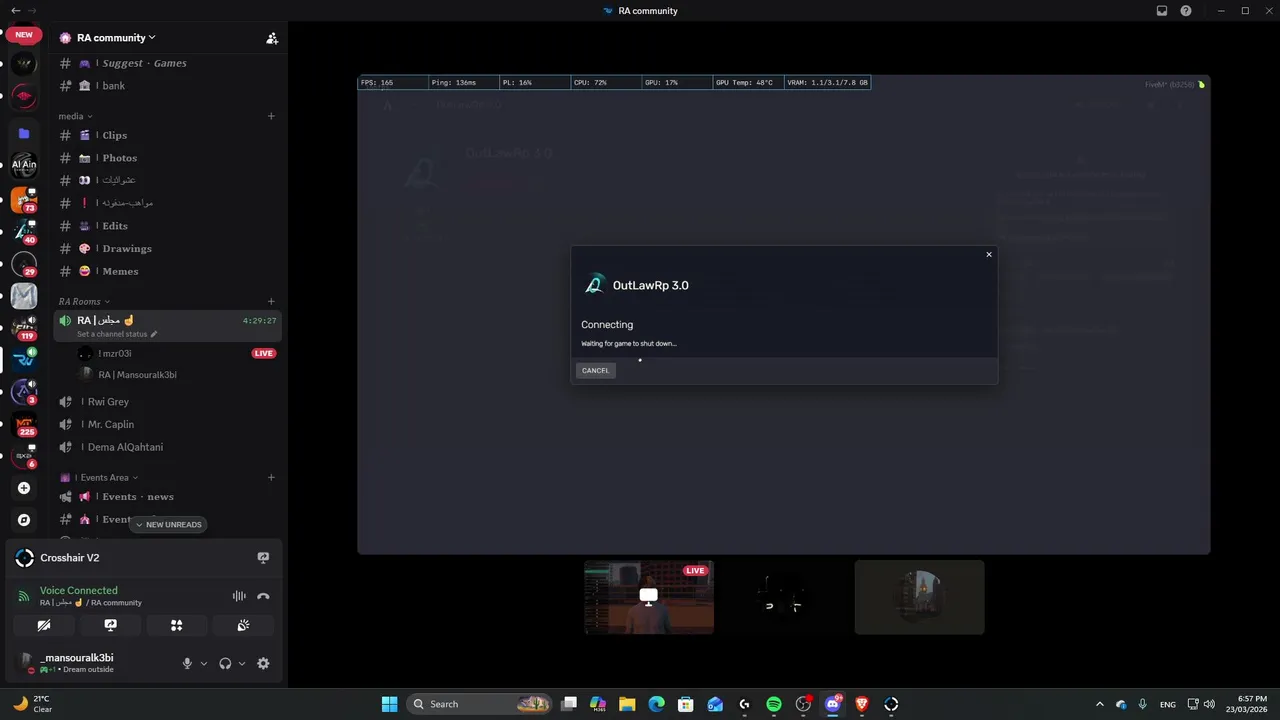Open Discord inbox icon in title bar
1280x720 pixels.
click(x=1162, y=11)
